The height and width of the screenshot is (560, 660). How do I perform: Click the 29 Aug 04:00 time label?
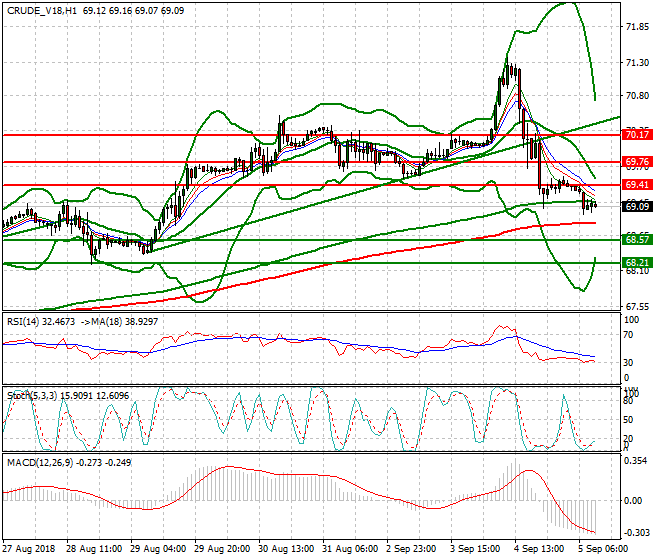(158, 549)
